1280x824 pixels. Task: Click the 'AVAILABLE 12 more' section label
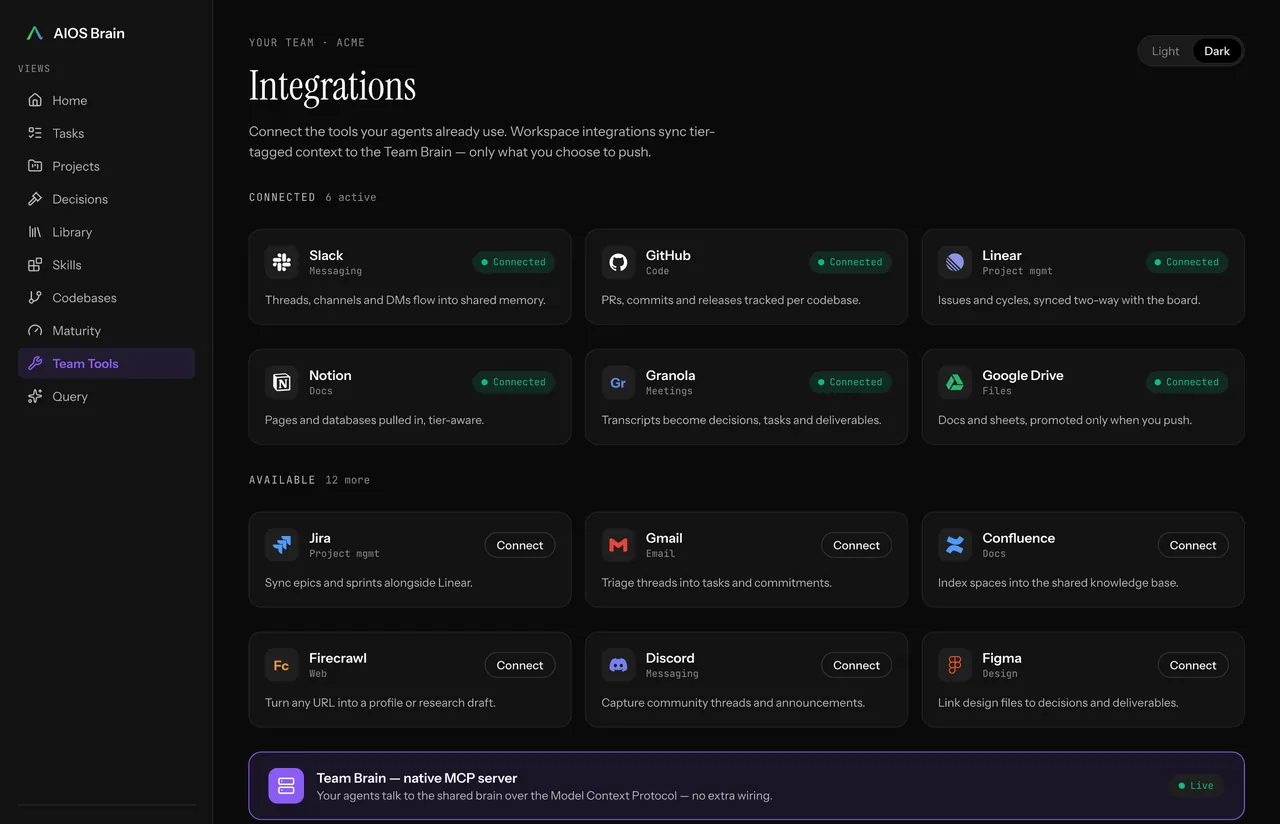pos(309,480)
